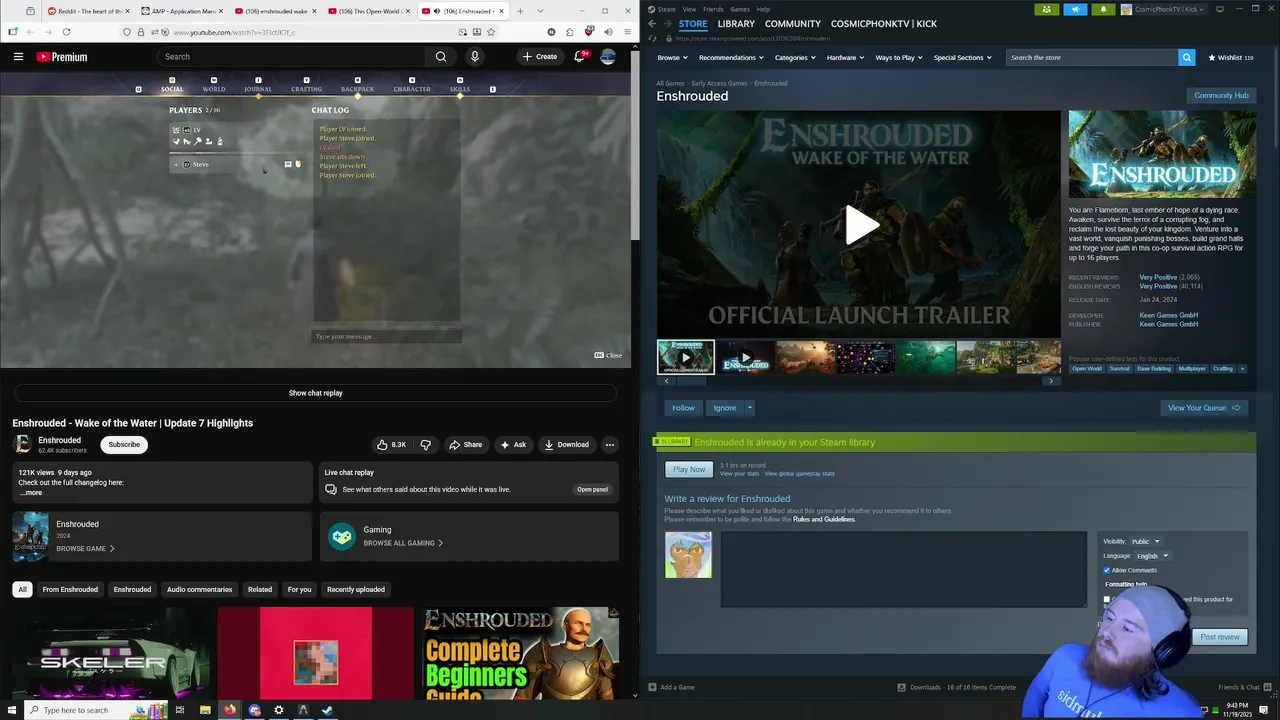Bookmark this page with the star icon
1280x720 pixels.
coord(490,32)
